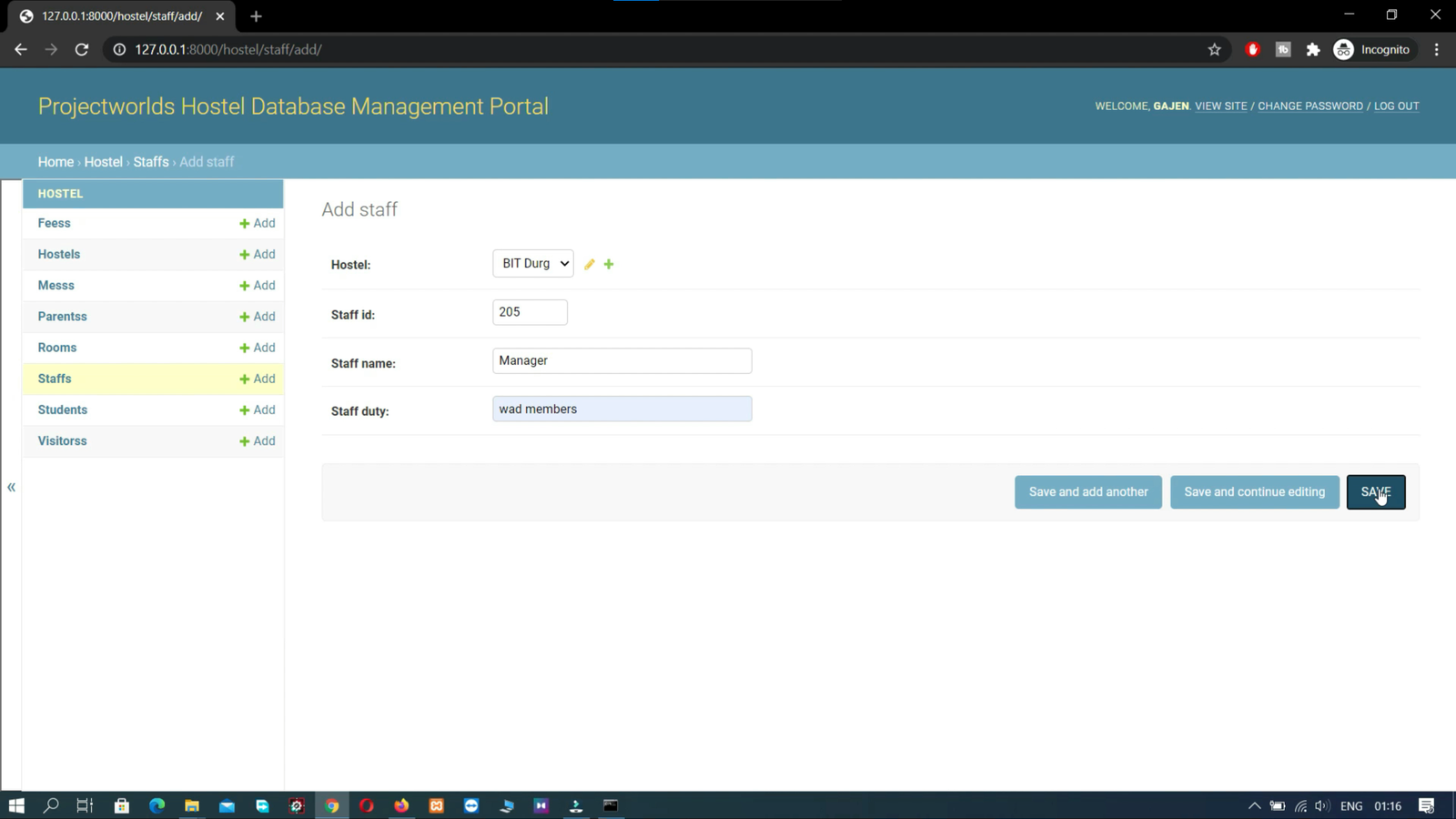Reload the page using the refresh icon

pos(82,50)
